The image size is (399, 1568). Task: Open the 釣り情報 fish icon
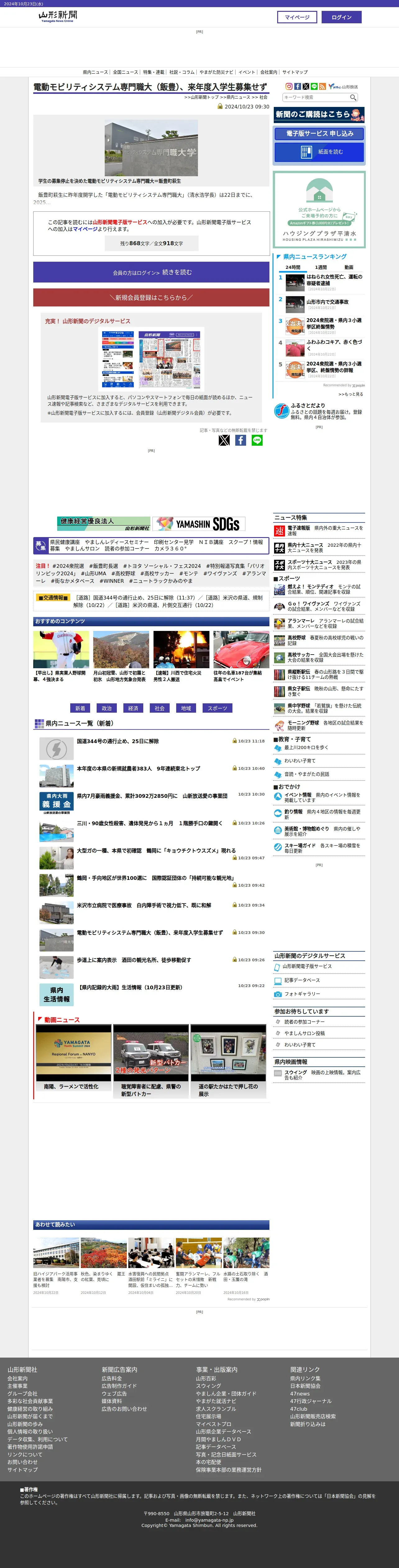[278, 813]
